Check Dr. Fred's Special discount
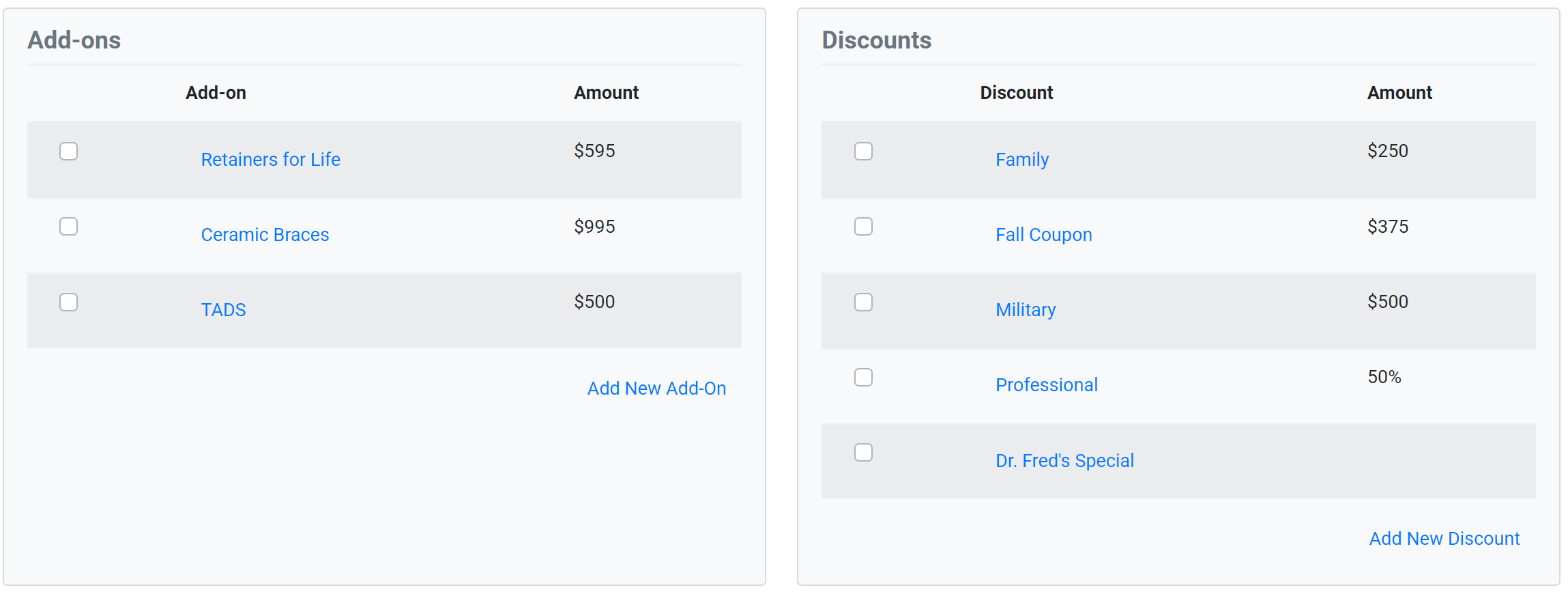 coord(862,452)
